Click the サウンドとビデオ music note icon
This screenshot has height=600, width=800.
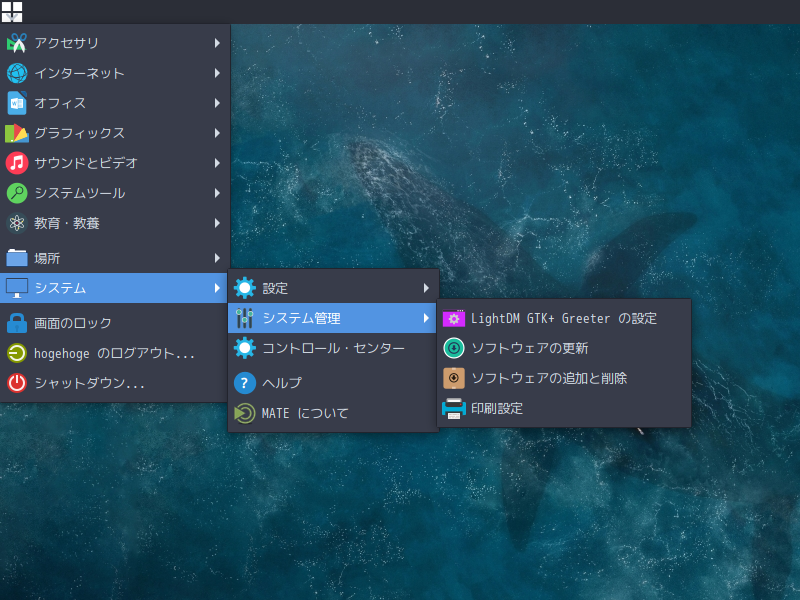coord(16,163)
